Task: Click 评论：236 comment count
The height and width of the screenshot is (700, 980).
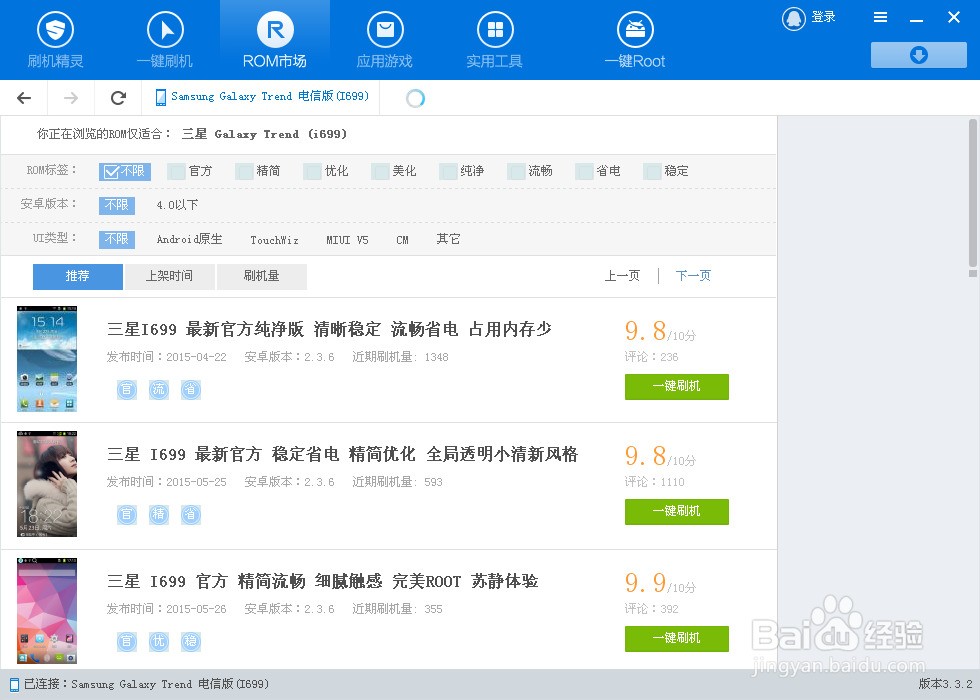Action: pyautogui.click(x=651, y=357)
